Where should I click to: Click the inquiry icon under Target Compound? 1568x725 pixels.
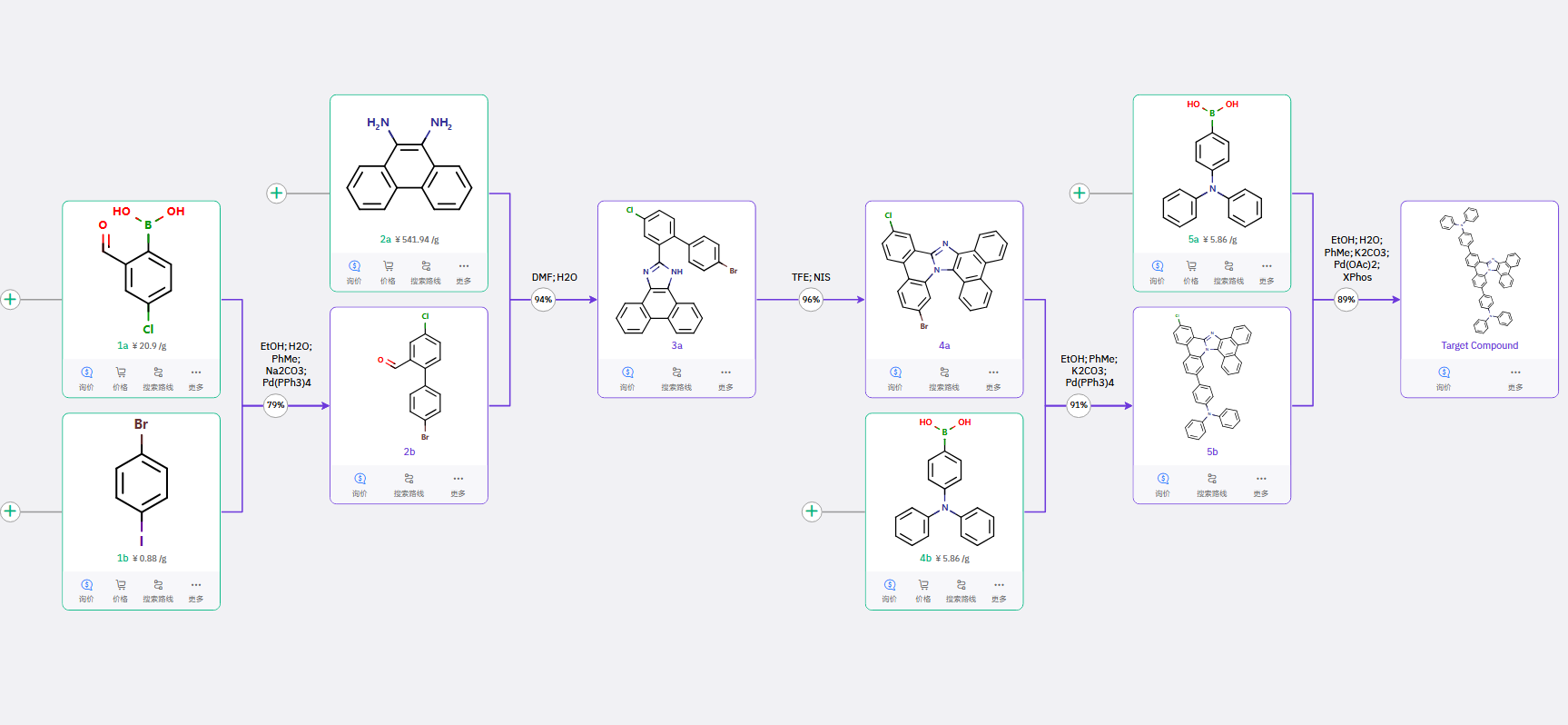(1444, 372)
